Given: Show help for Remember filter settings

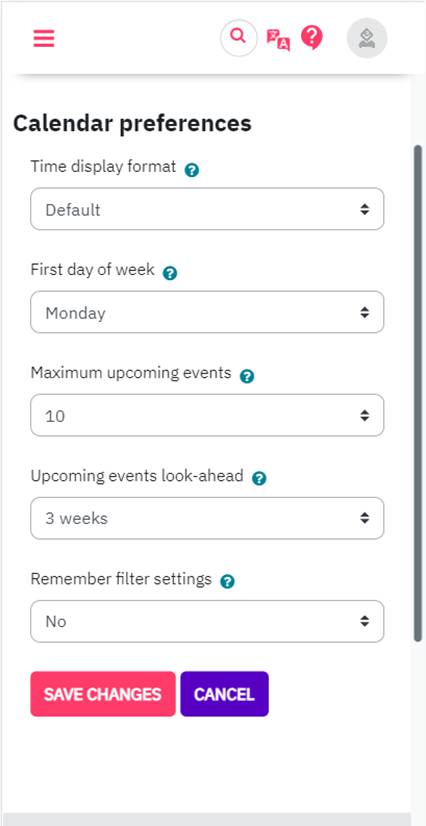Looking at the screenshot, I should point(227,582).
